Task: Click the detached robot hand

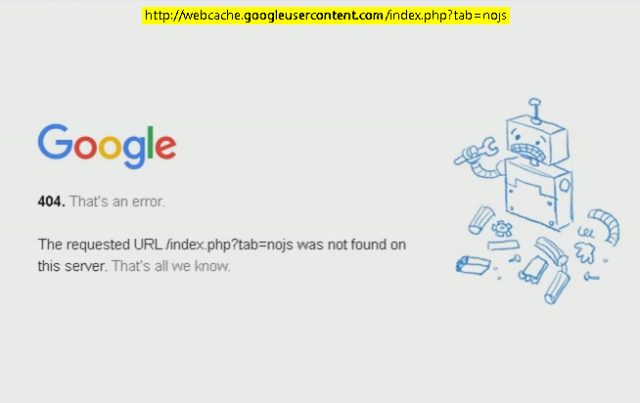Action: tap(585, 252)
